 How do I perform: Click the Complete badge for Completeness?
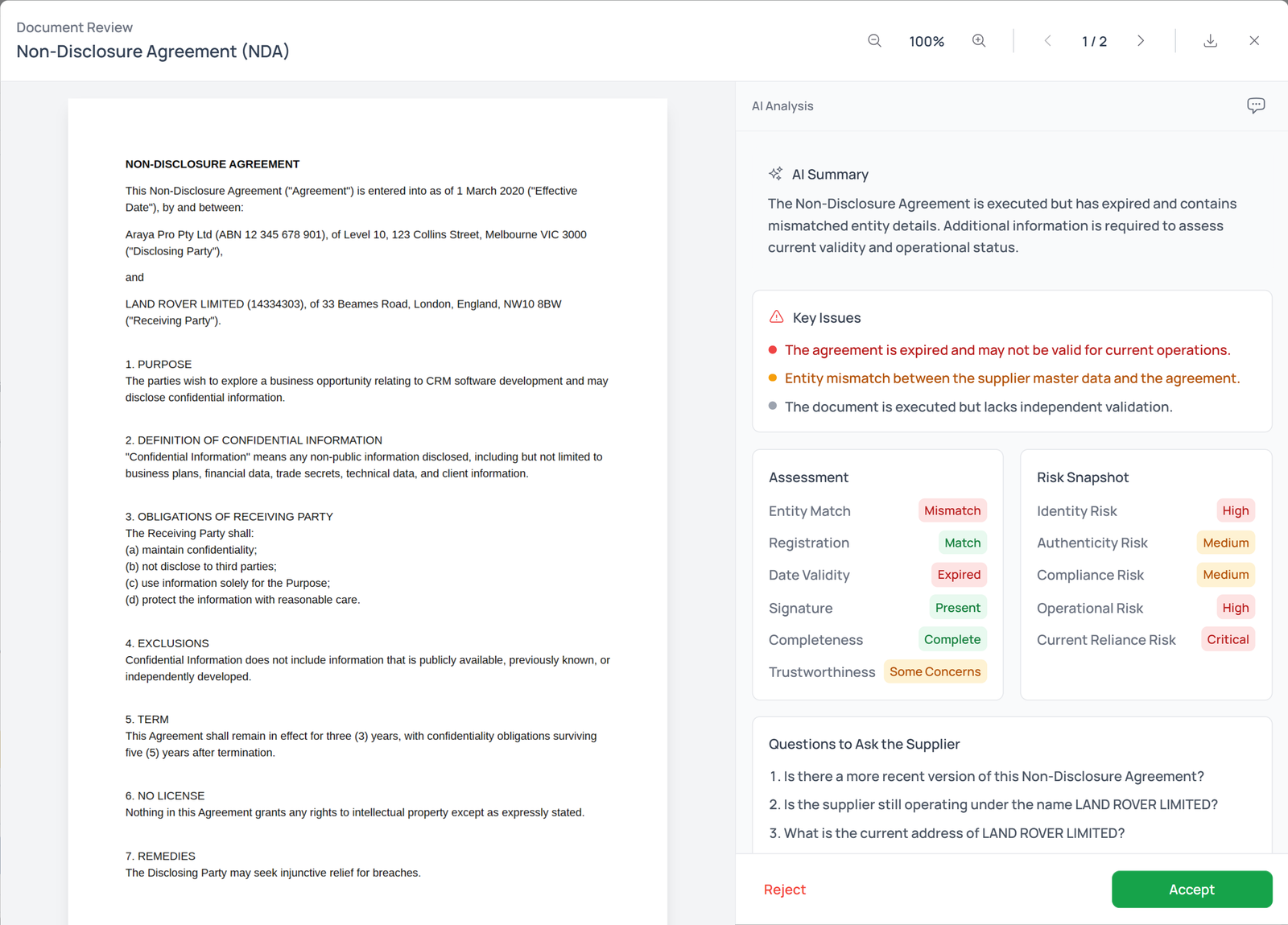tap(952, 639)
